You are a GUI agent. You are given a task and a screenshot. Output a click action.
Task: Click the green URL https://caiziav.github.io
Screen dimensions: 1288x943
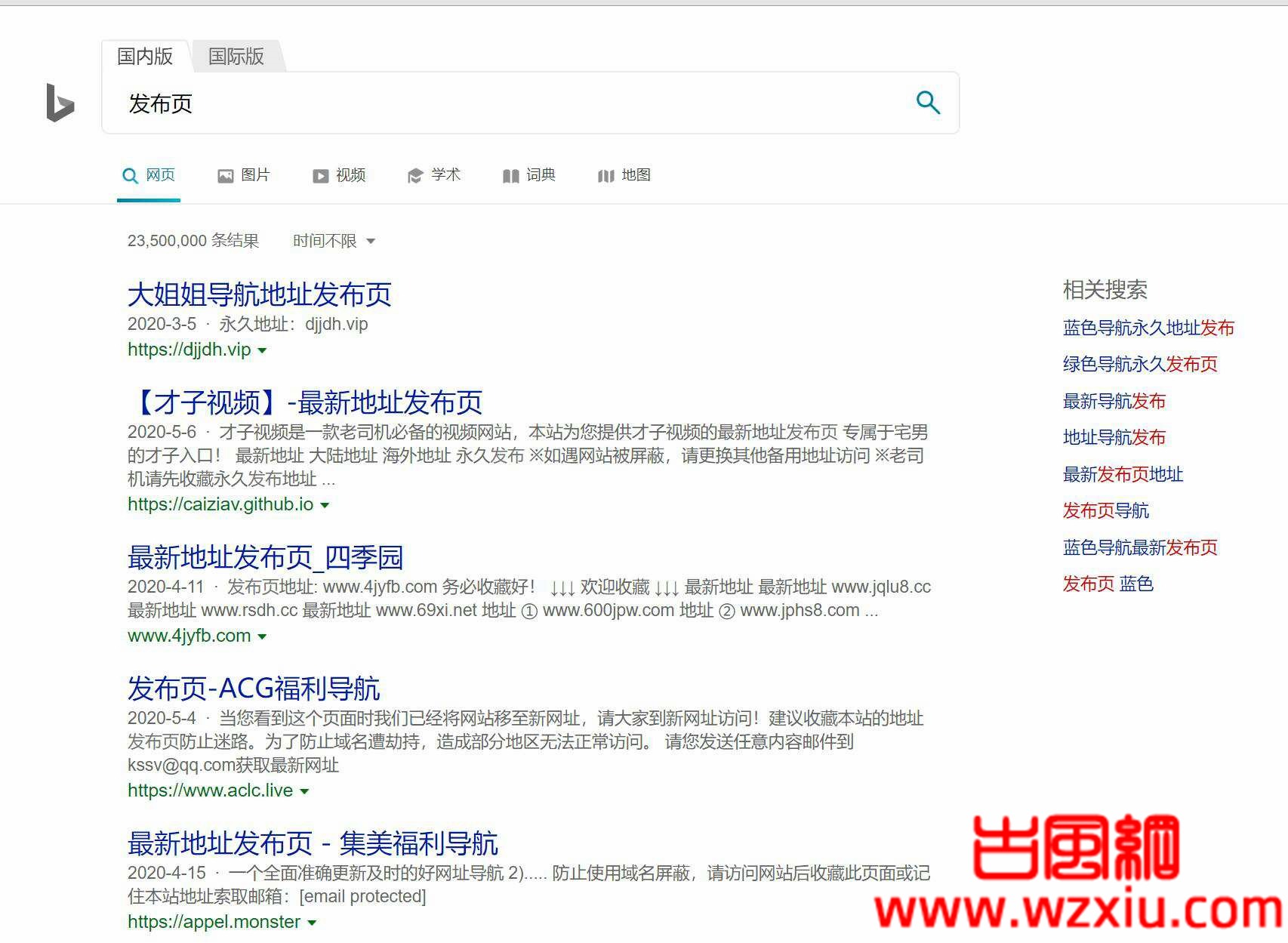click(x=220, y=504)
